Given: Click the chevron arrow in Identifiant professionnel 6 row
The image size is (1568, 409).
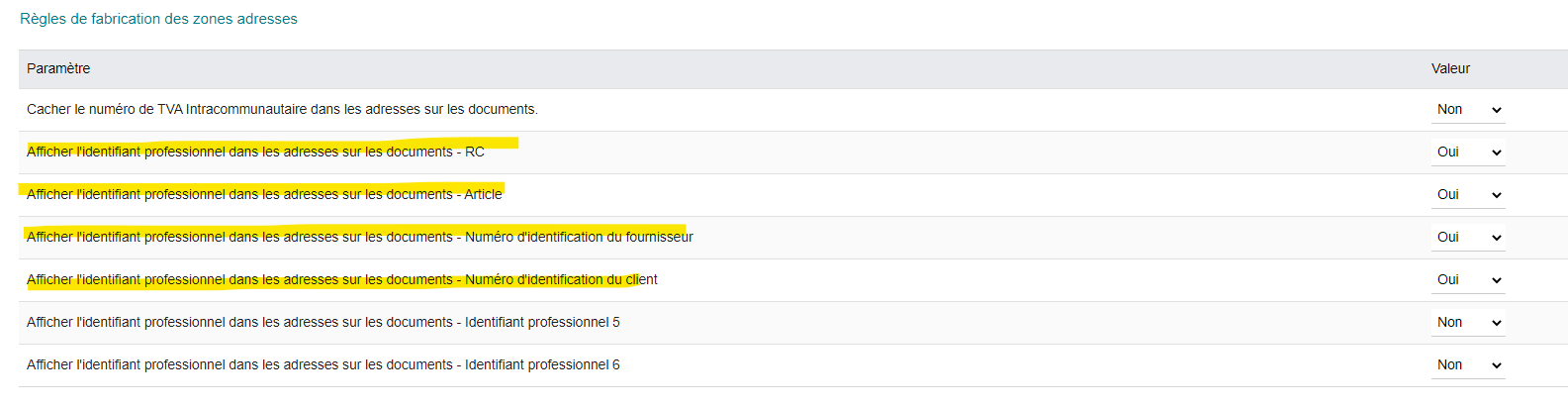Looking at the screenshot, I should pos(1496,365).
